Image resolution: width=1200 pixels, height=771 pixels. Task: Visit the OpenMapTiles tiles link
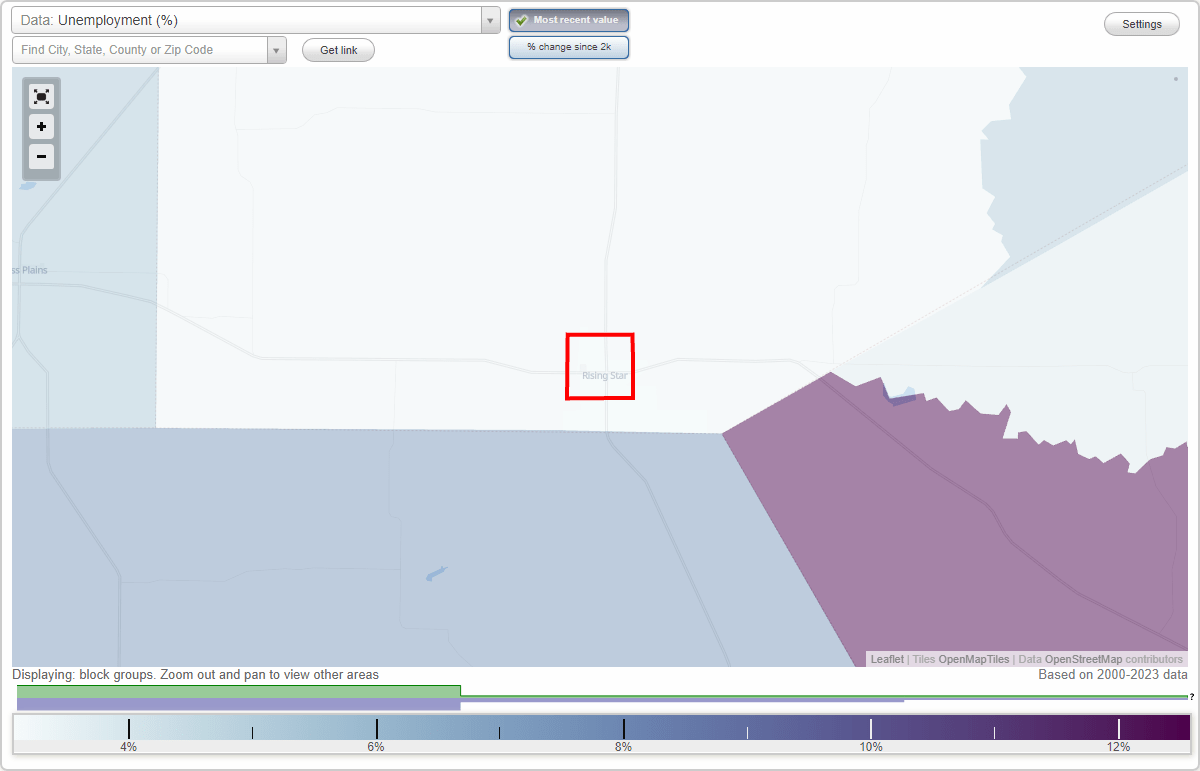[x=974, y=659]
